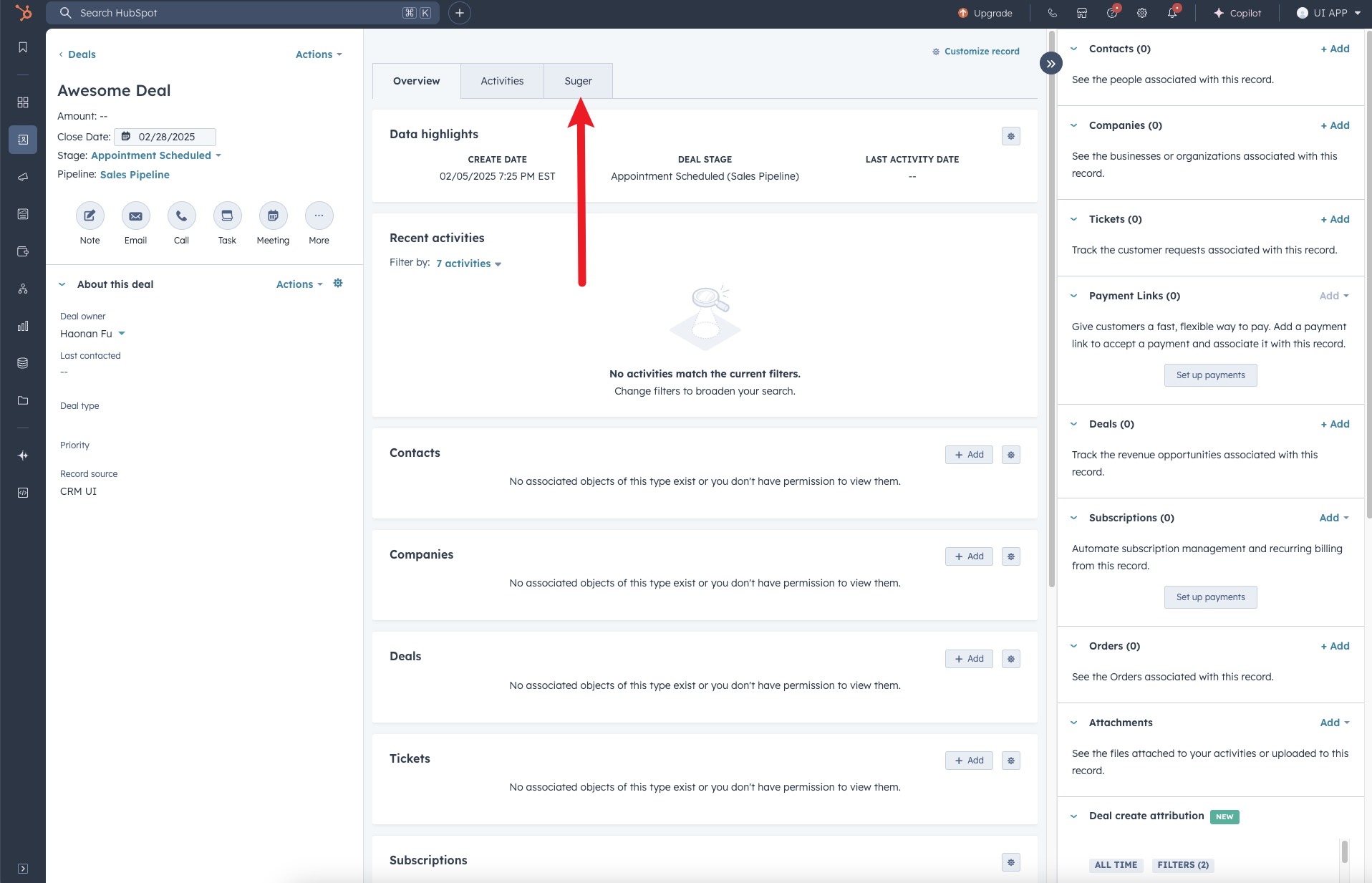Open the Stage Appointment Scheduled dropdown

click(156, 155)
